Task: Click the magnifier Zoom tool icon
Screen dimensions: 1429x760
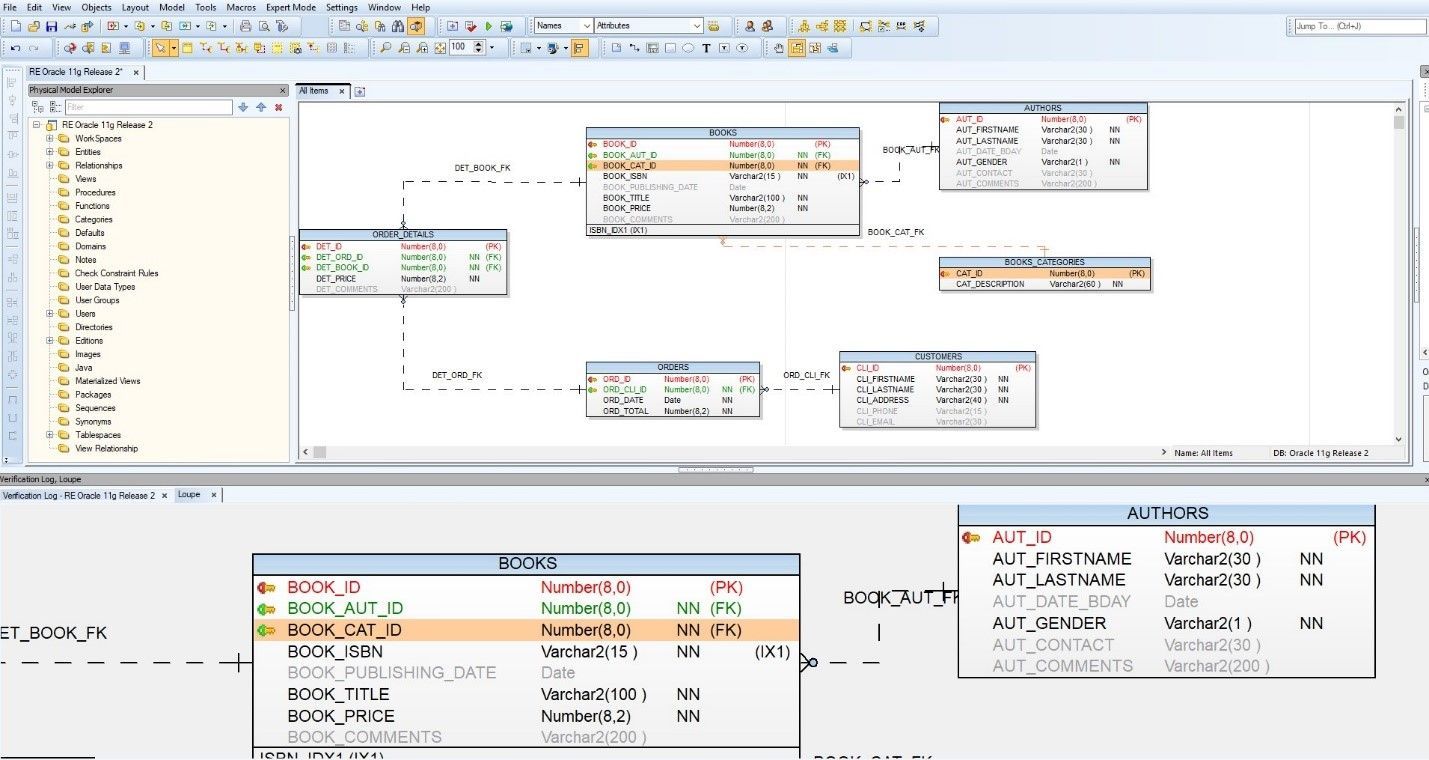Action: coord(386,48)
